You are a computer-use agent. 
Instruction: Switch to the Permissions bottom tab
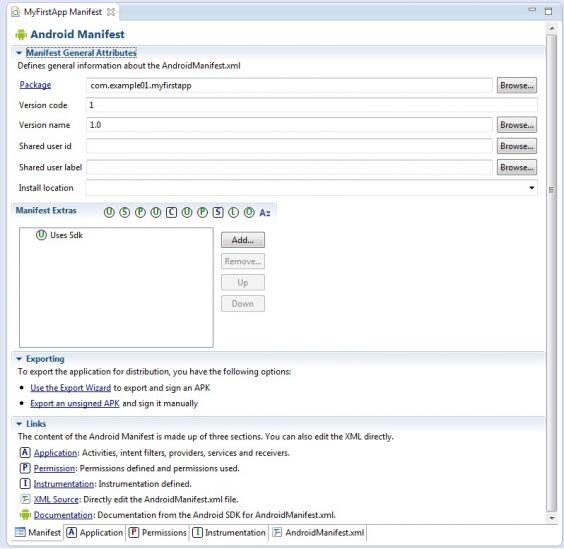158,532
